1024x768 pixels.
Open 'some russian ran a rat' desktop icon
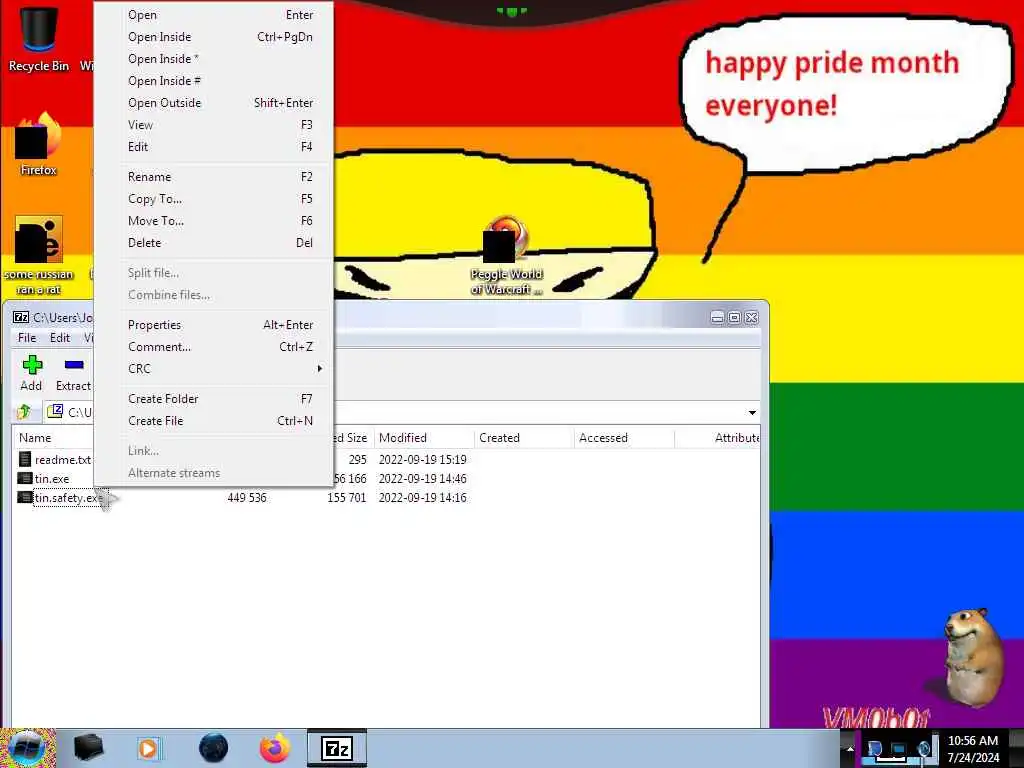[39, 256]
